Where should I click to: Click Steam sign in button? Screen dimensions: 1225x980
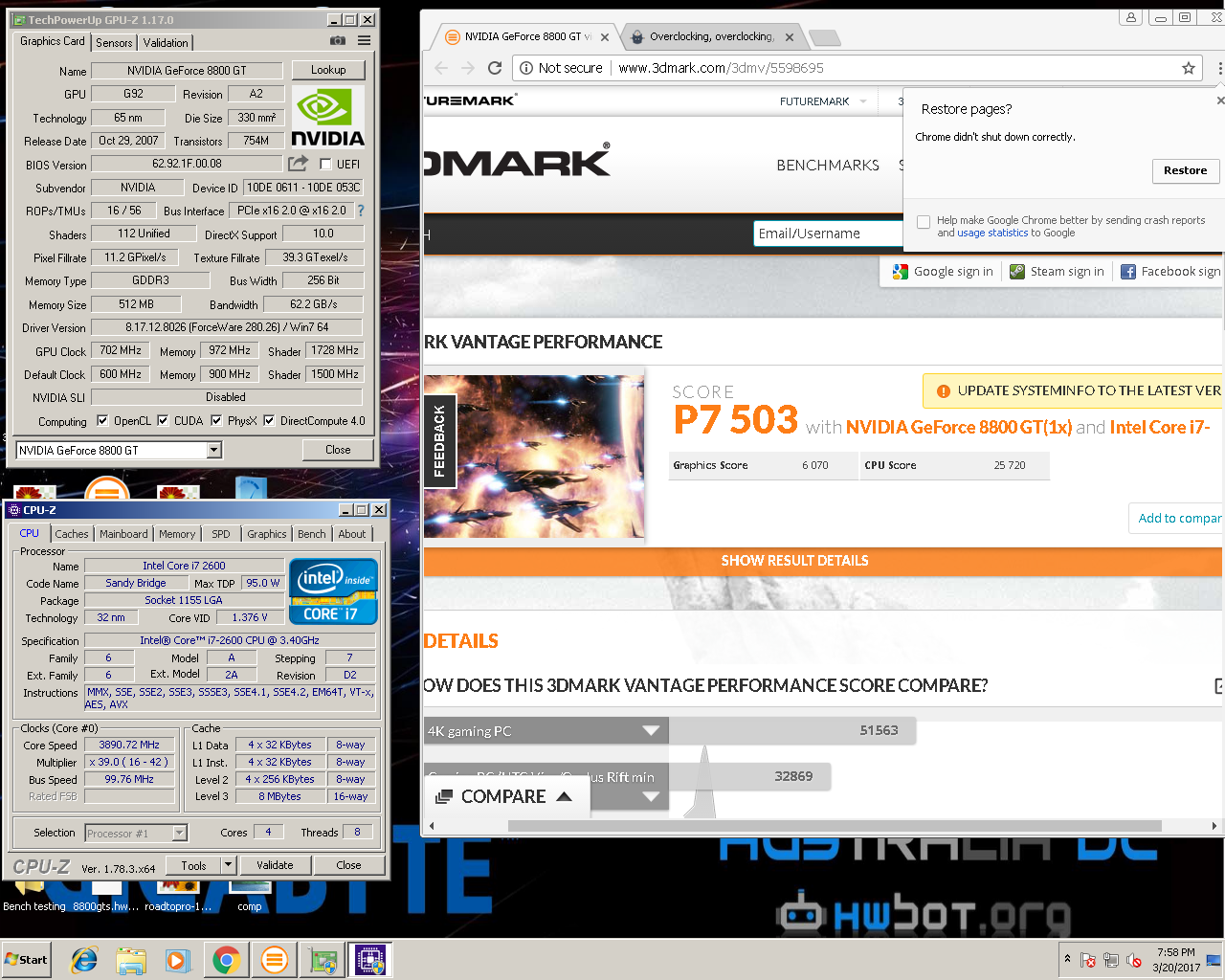pyautogui.click(x=1058, y=272)
